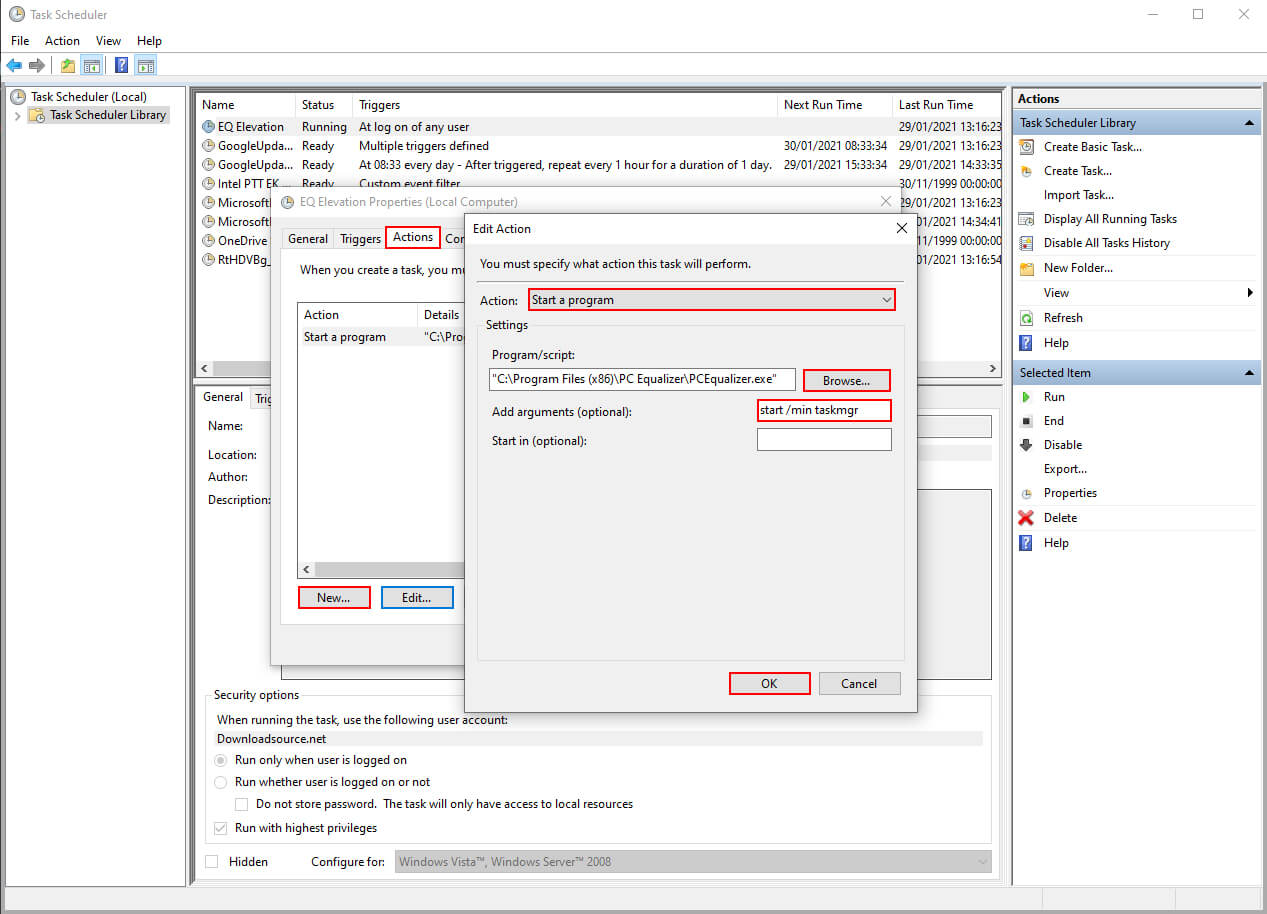
Task: Click the Up one level folder icon
Action: pos(67,65)
